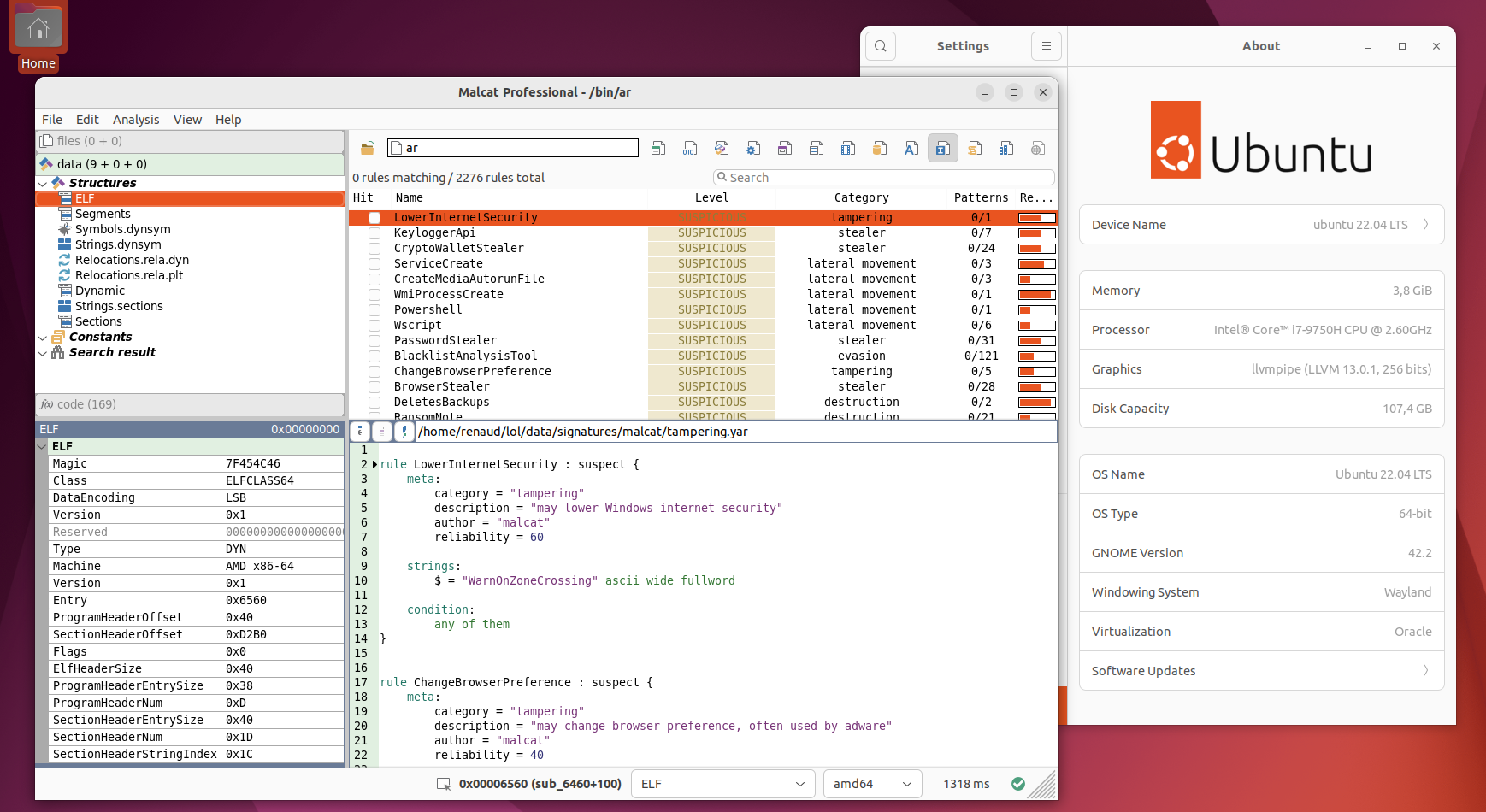Collapse the ELF header fields group
The height and width of the screenshot is (812, 1486).
(x=42, y=446)
